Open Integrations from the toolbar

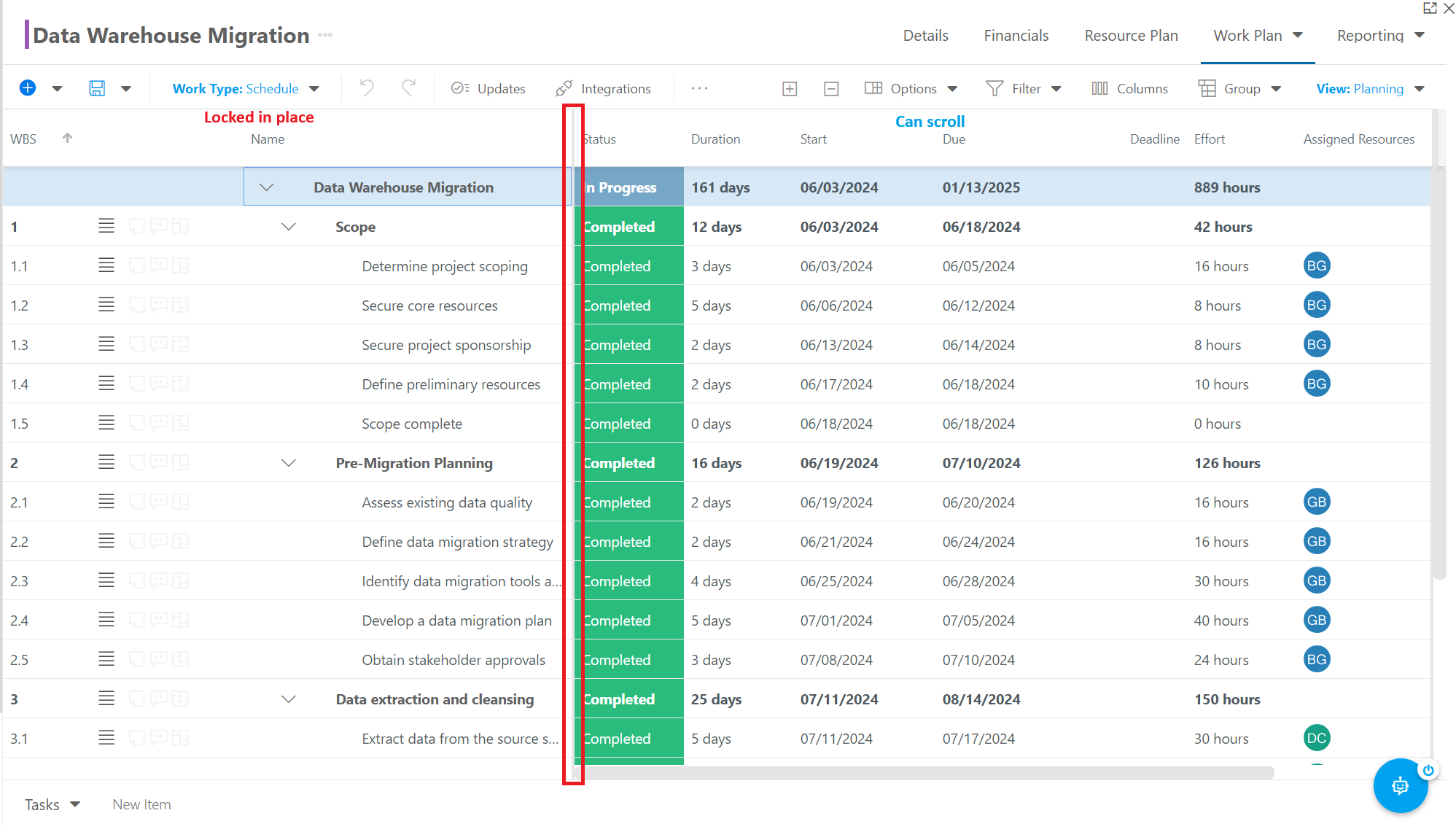[x=603, y=88]
